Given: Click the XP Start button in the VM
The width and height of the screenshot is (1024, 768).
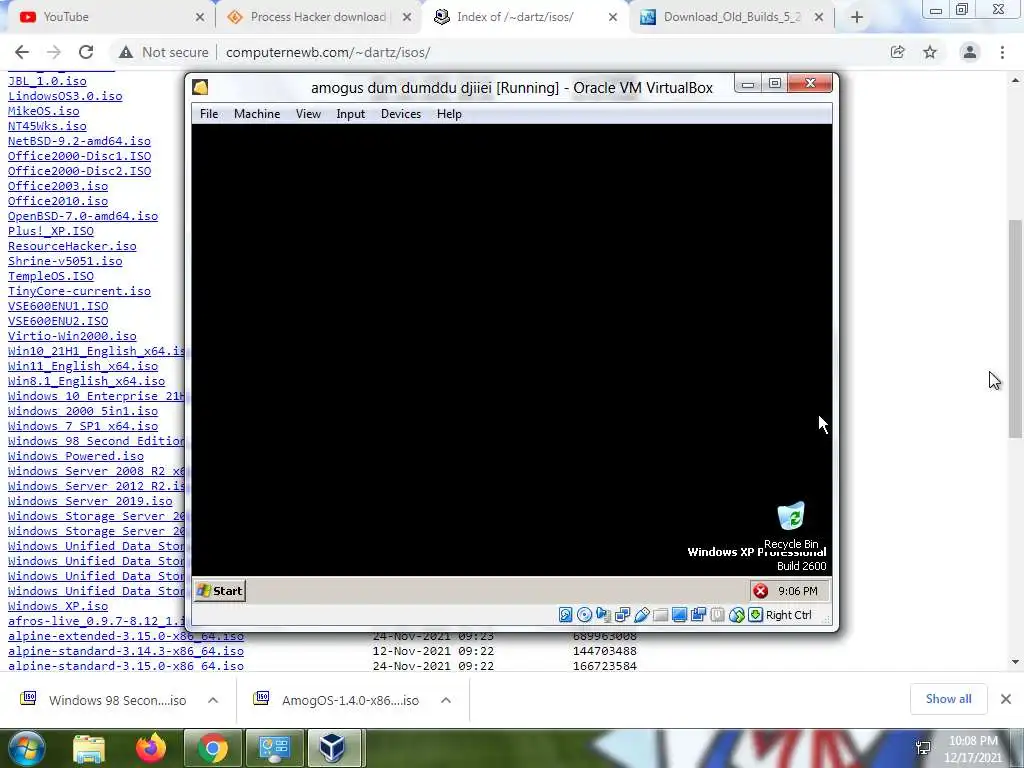Looking at the screenshot, I should point(220,591).
